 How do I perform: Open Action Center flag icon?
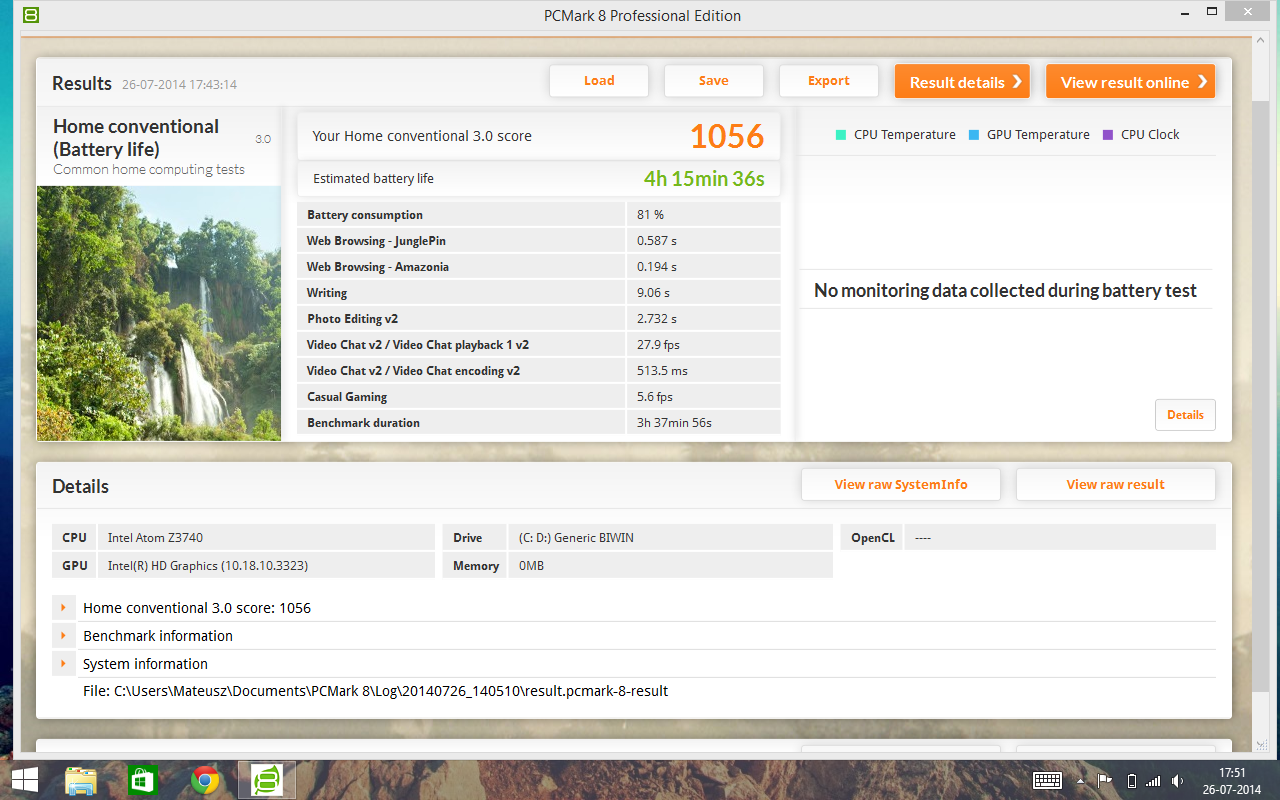[x=1105, y=781]
